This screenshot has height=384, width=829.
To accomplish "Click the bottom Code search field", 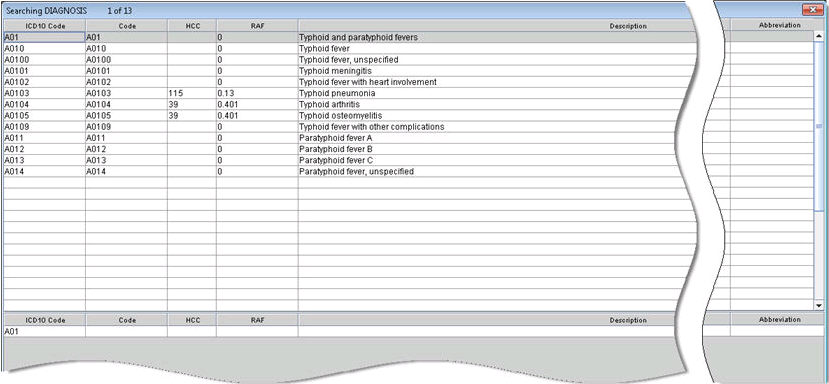I will [126, 332].
